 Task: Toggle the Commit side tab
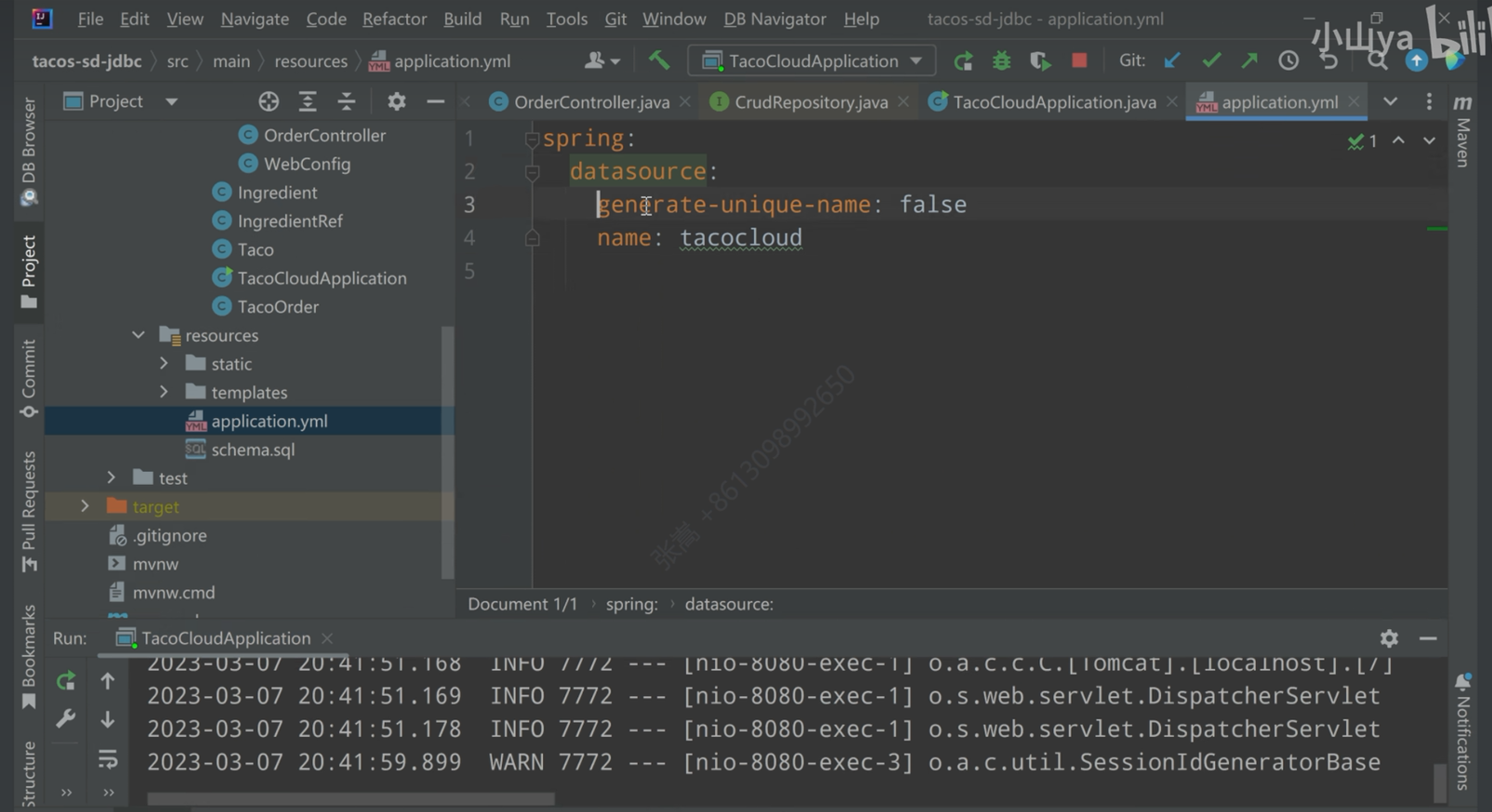click(29, 379)
